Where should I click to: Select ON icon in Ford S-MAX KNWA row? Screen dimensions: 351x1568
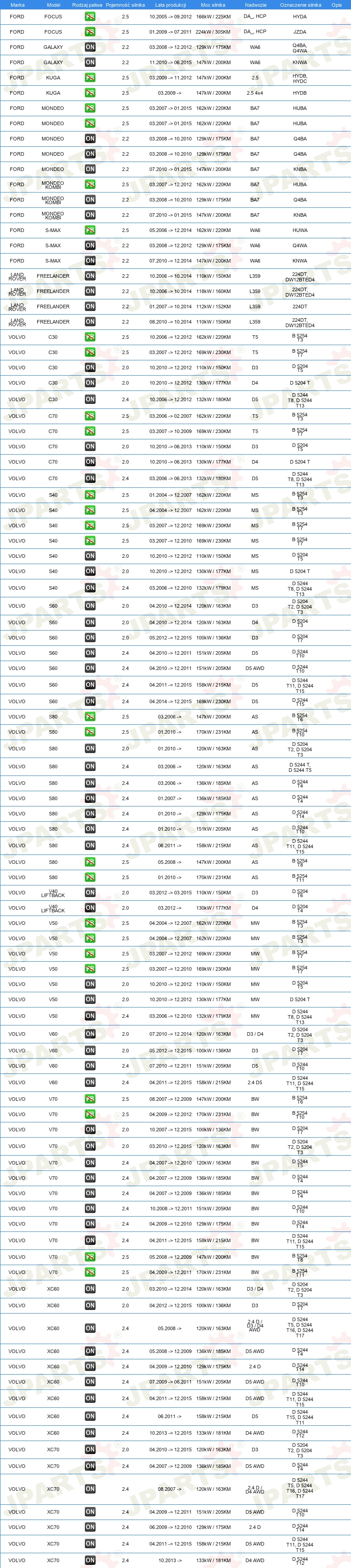[90, 261]
